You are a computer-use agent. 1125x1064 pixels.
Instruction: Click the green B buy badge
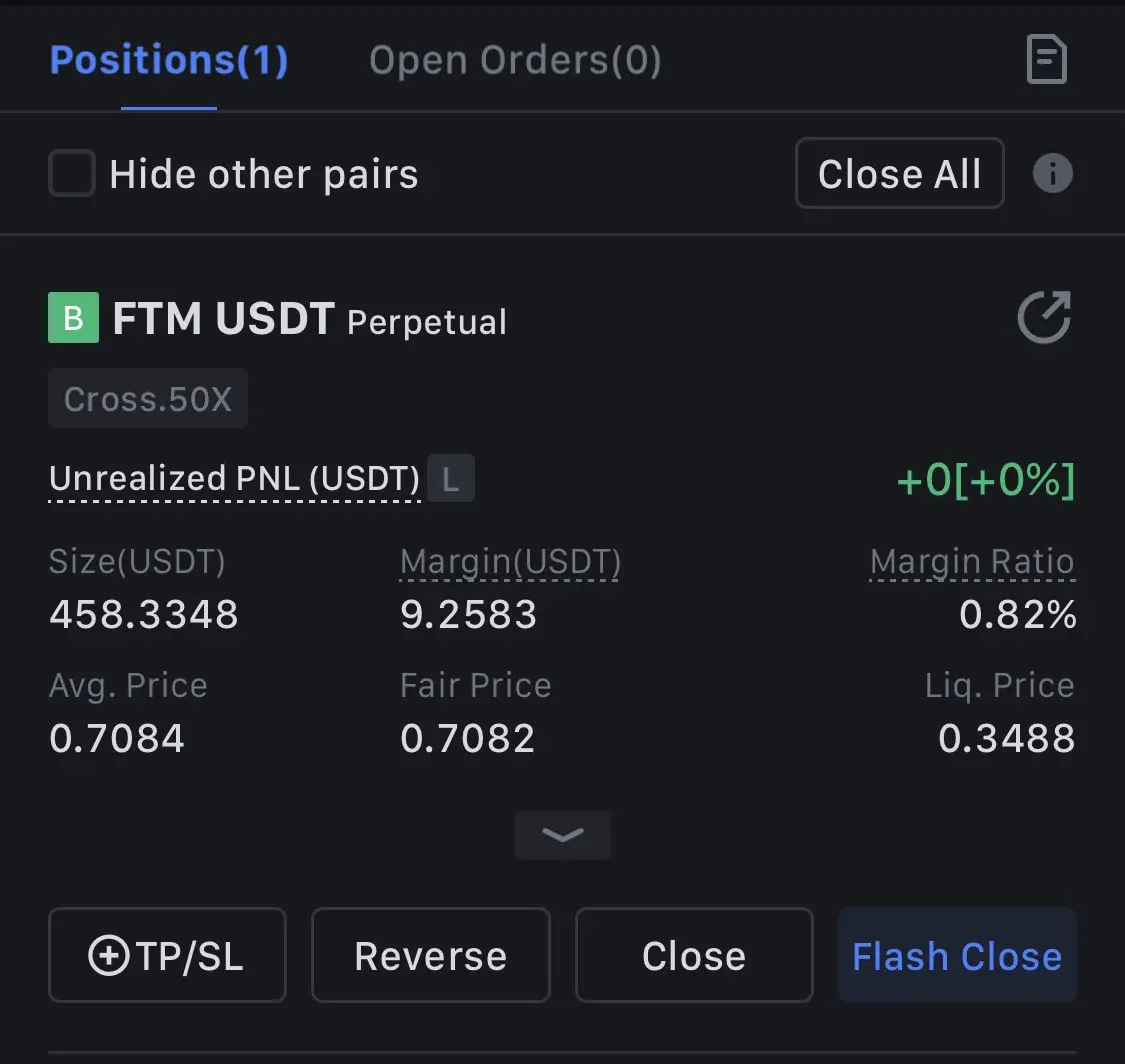73,317
